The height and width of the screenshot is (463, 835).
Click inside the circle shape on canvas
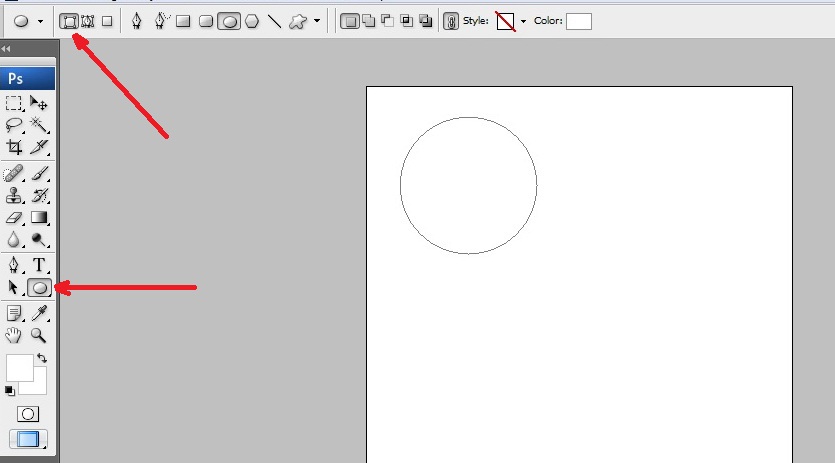click(x=469, y=185)
